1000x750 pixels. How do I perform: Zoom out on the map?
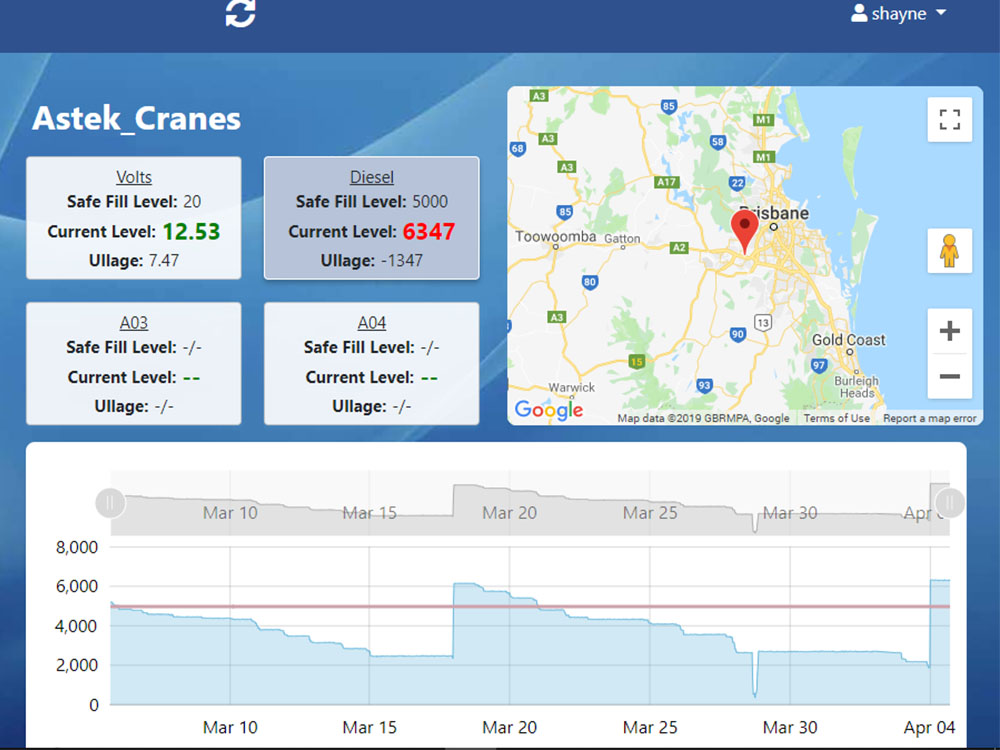pyautogui.click(x=949, y=377)
